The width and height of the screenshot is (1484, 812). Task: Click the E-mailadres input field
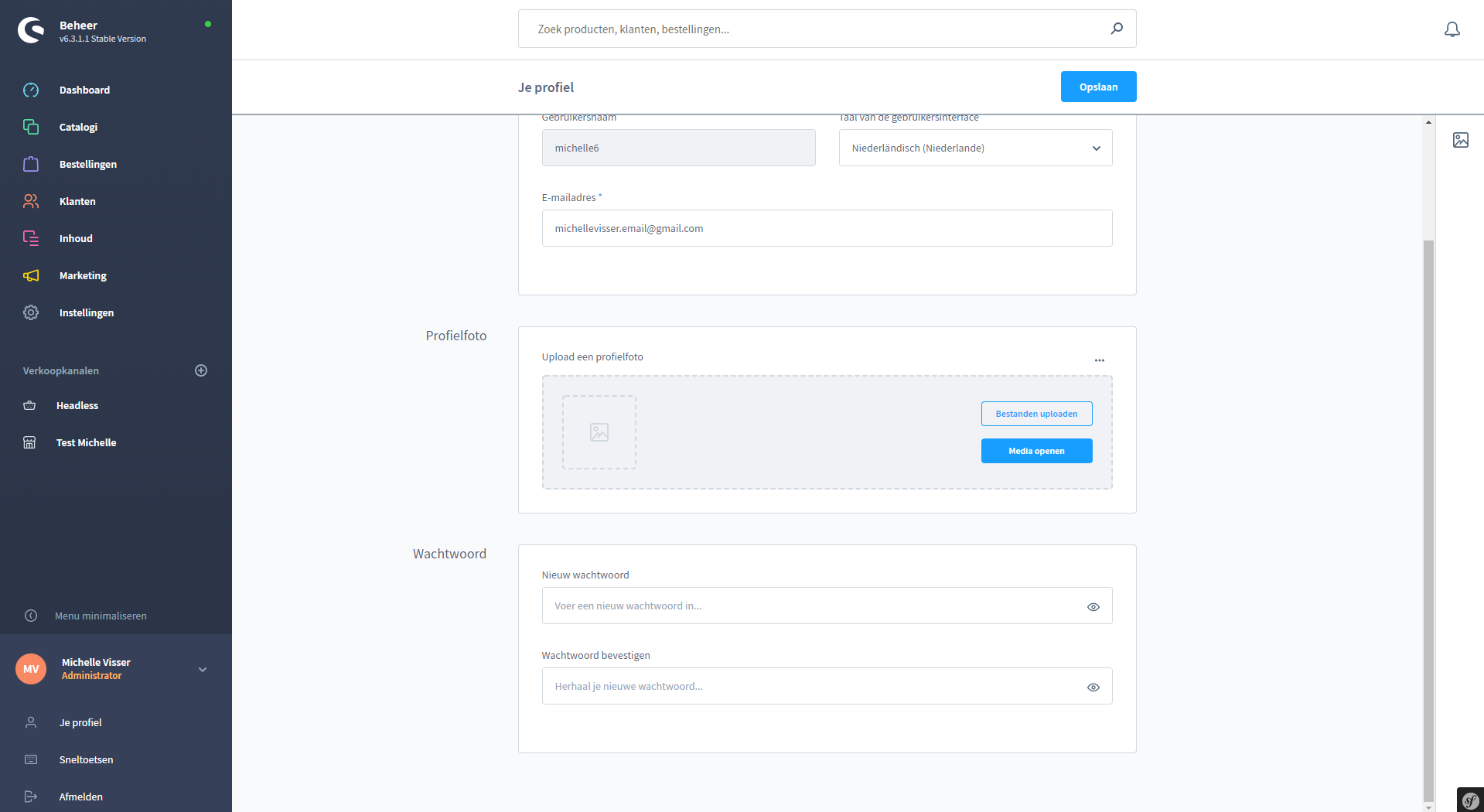(x=826, y=228)
